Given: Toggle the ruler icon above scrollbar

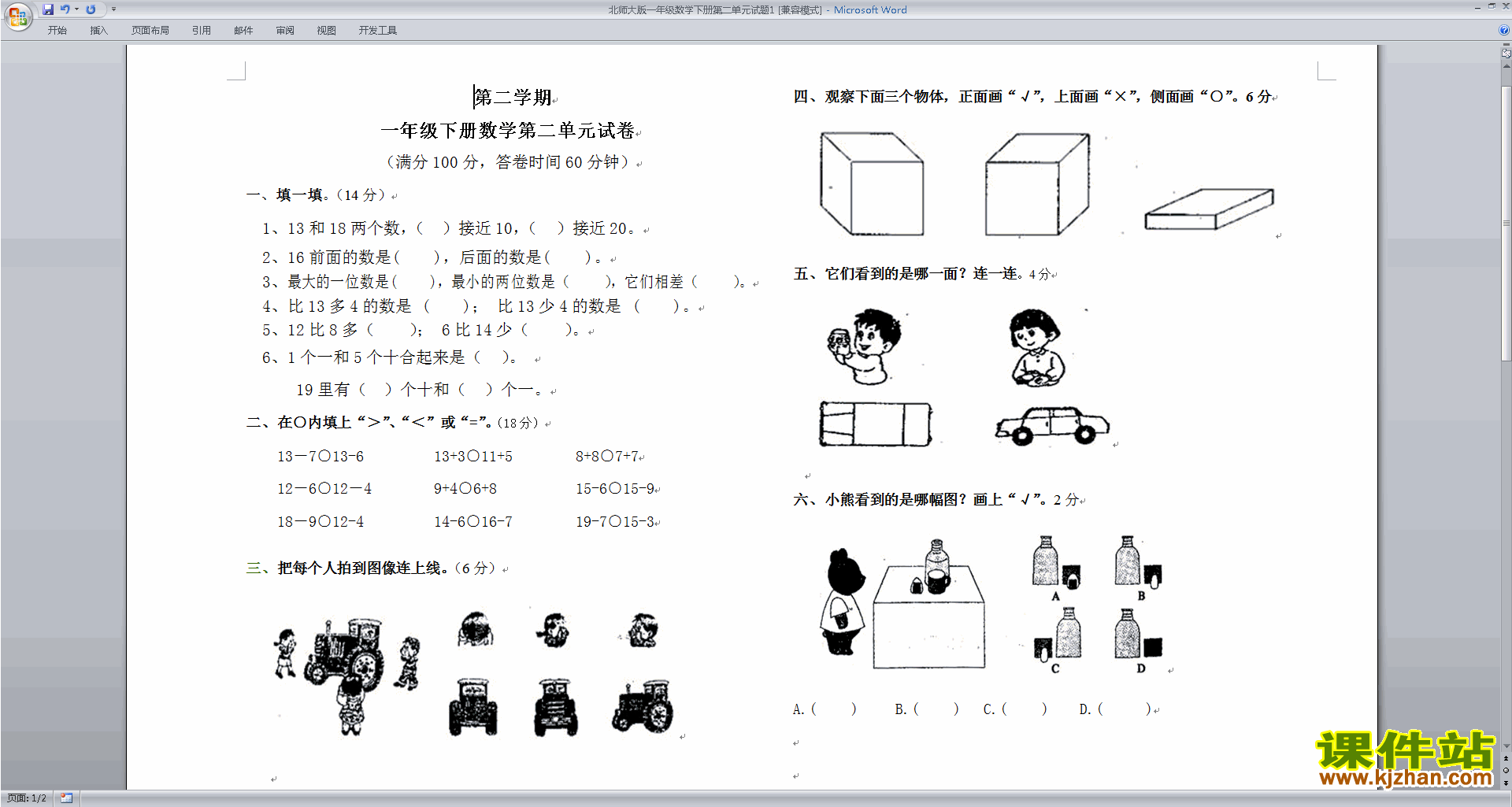Looking at the screenshot, I should 1506,54.
